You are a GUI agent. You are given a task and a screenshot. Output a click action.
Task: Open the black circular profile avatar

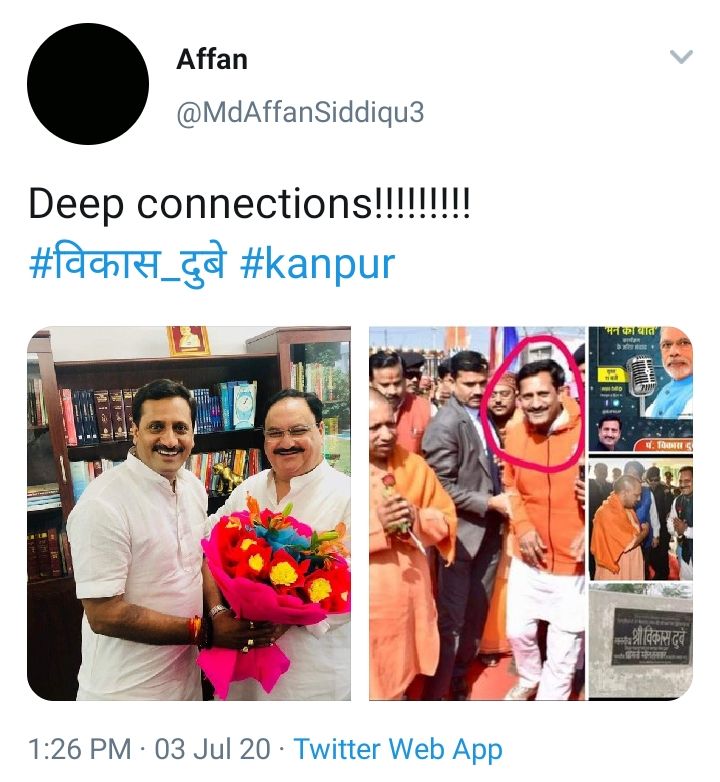point(88,84)
